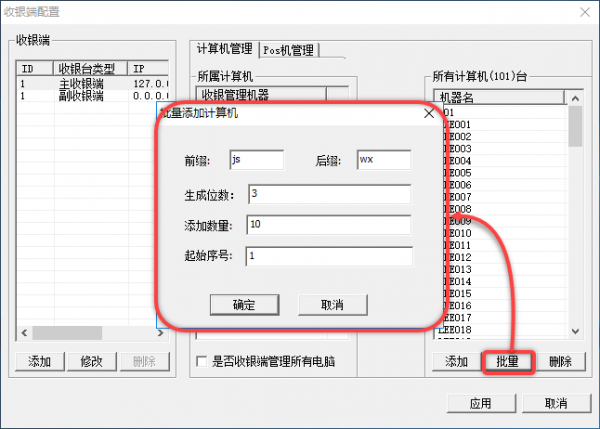Click the 修改 button
Image resolution: width=600 pixels, height=429 pixels.
(92, 362)
